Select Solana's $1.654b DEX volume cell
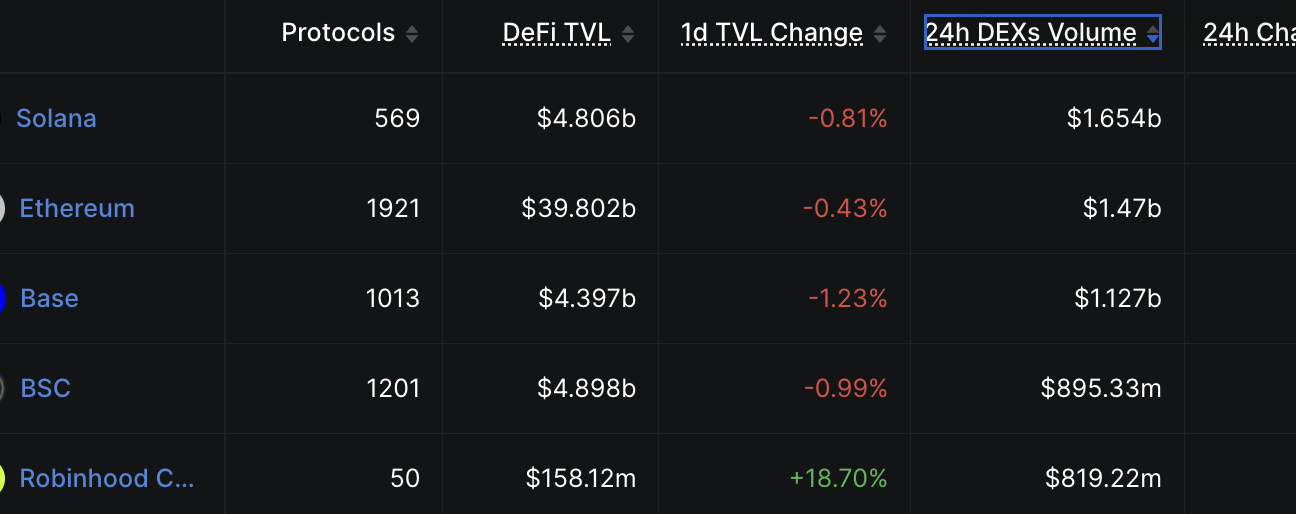 [x=1114, y=119]
